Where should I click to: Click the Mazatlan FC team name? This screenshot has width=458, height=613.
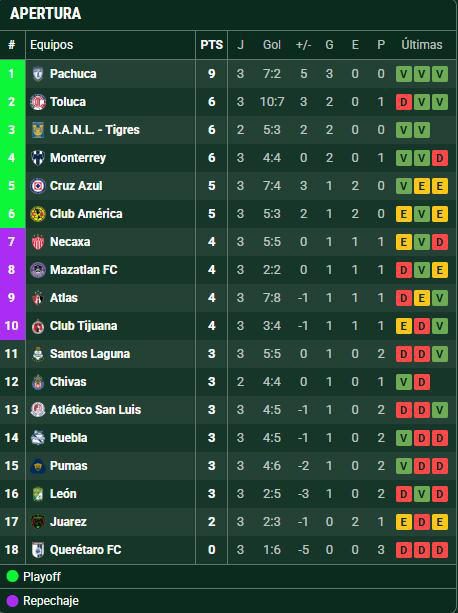point(84,270)
